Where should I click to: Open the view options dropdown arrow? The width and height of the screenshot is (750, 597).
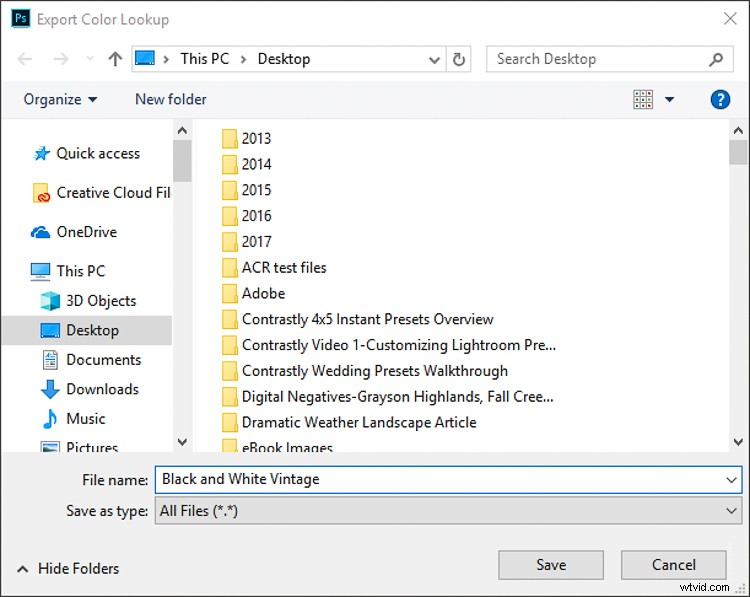pyautogui.click(x=669, y=99)
